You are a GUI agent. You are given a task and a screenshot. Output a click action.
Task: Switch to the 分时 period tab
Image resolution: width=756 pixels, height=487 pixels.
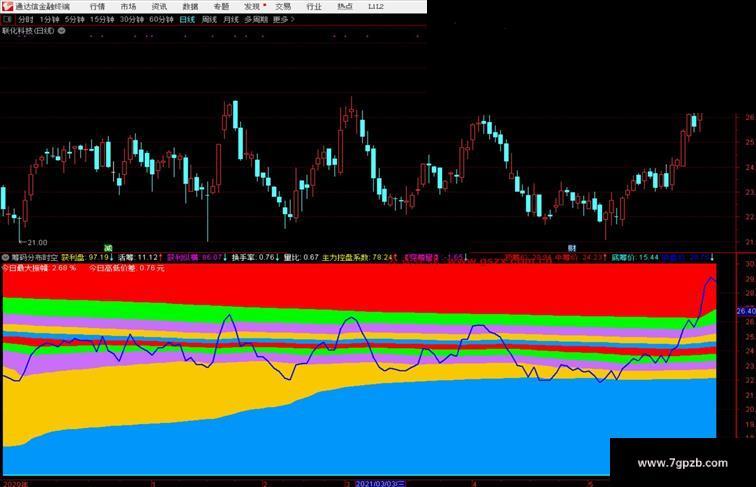pyautogui.click(x=26, y=20)
